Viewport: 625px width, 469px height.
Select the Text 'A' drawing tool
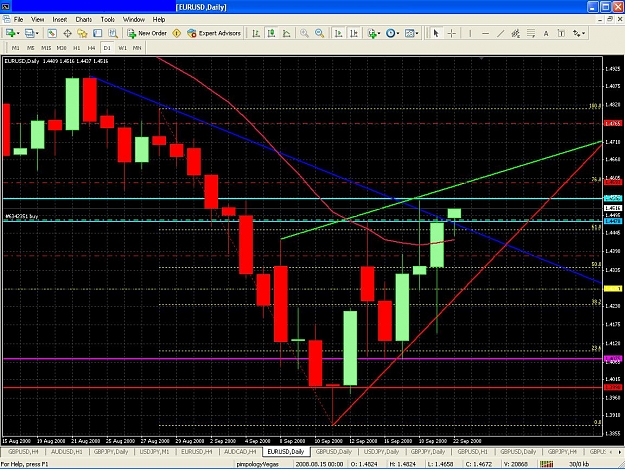tap(546, 33)
